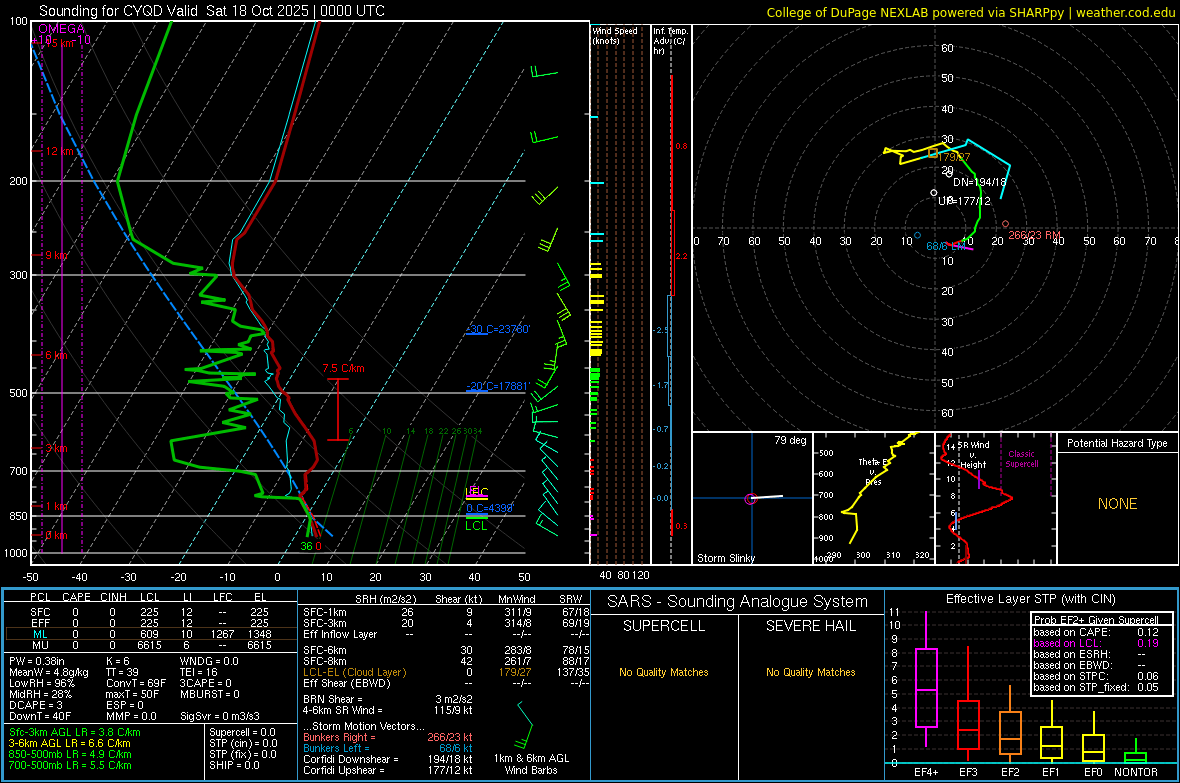Click the green LCL marker label
The image size is (1180, 783).
(x=476, y=526)
